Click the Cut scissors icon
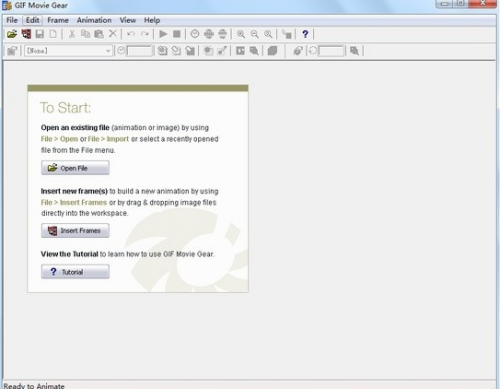Viewport: 500px width, 389px height. tap(72, 34)
